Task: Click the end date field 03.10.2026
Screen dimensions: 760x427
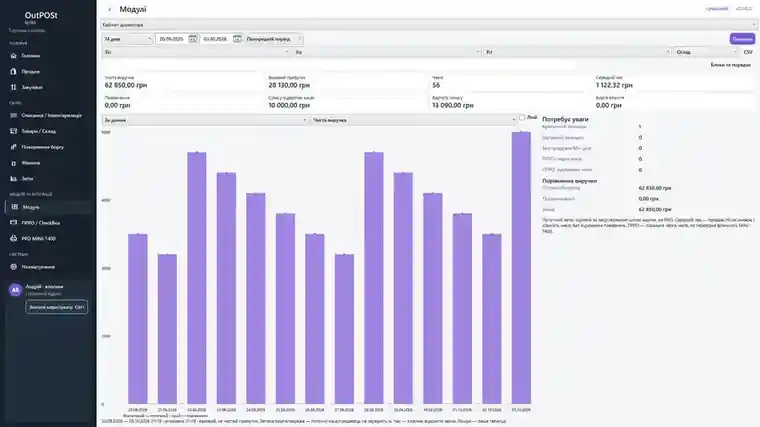Action: click(x=216, y=39)
